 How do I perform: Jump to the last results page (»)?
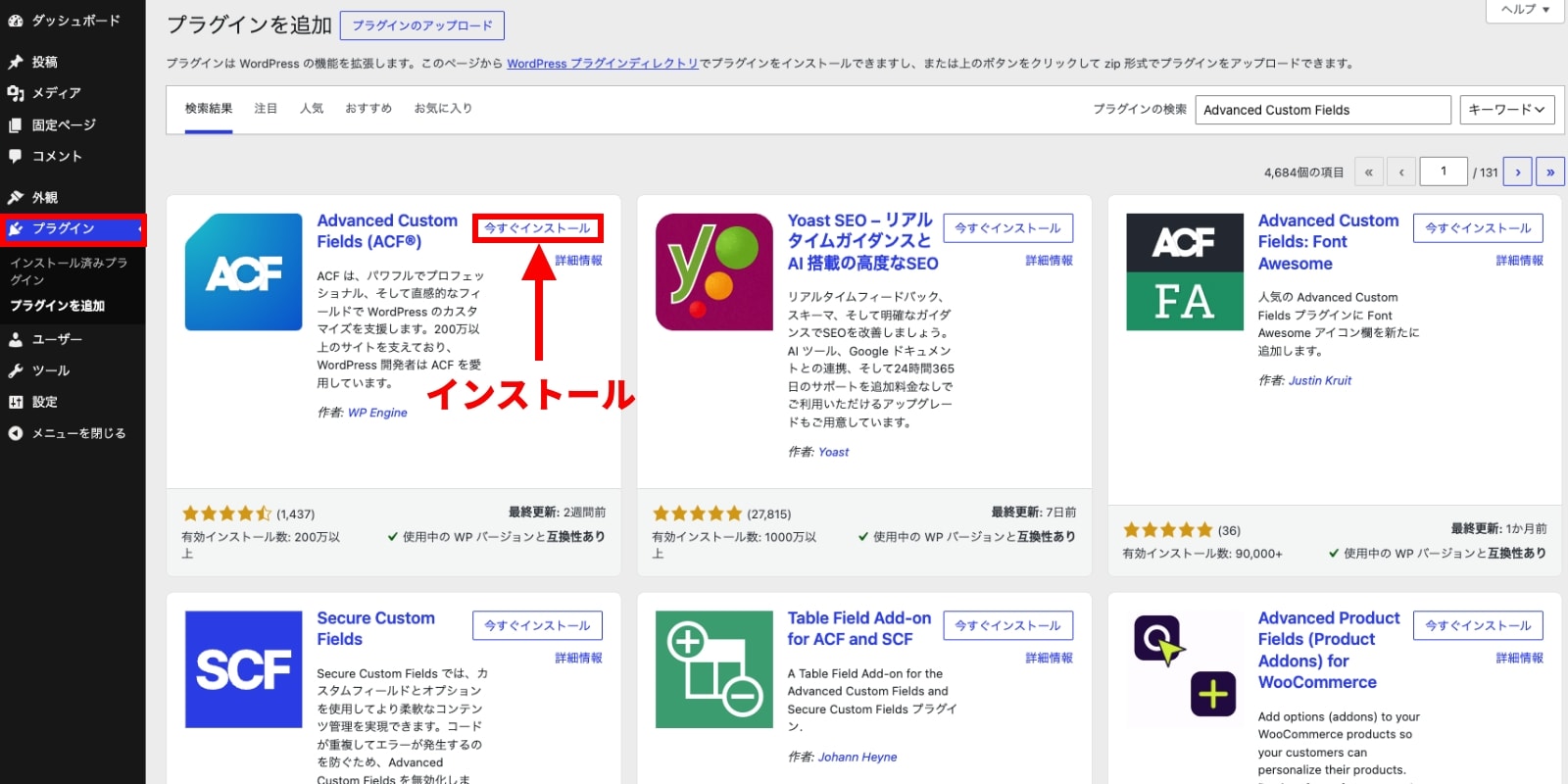[x=1550, y=171]
